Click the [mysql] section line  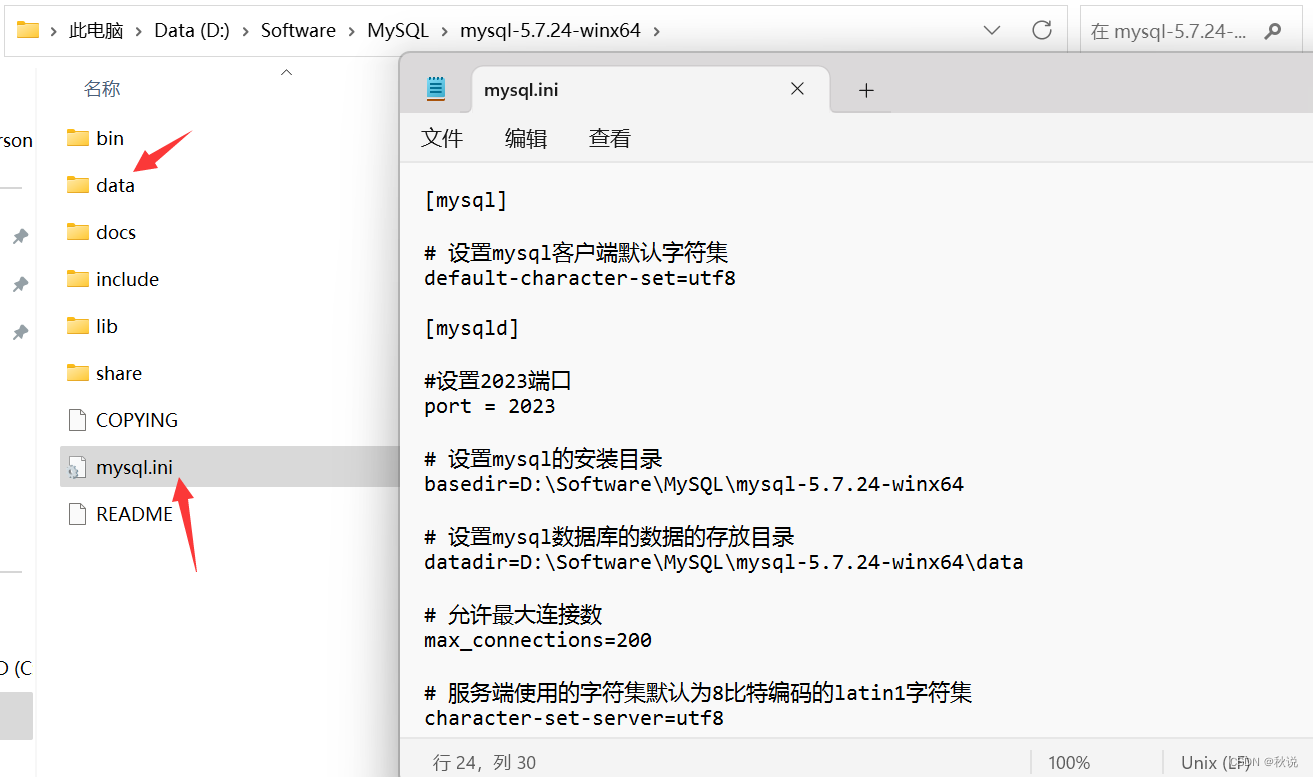point(466,200)
